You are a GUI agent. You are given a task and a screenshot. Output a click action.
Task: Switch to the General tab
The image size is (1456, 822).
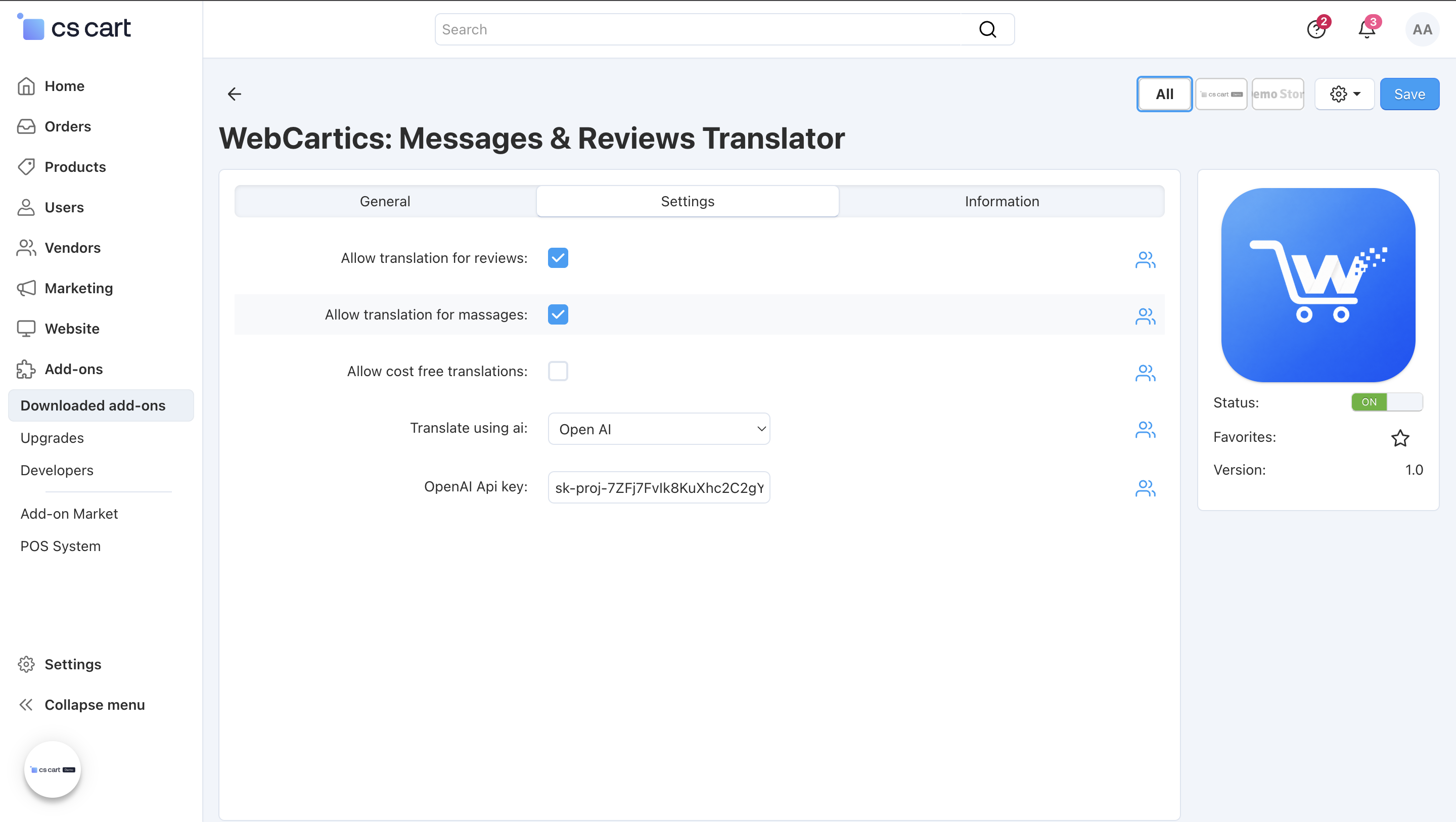385,201
